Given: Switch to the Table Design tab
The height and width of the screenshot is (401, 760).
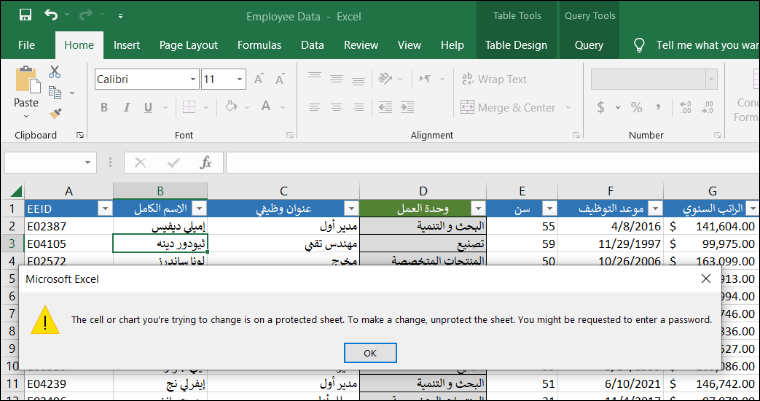Looking at the screenshot, I should [516, 45].
